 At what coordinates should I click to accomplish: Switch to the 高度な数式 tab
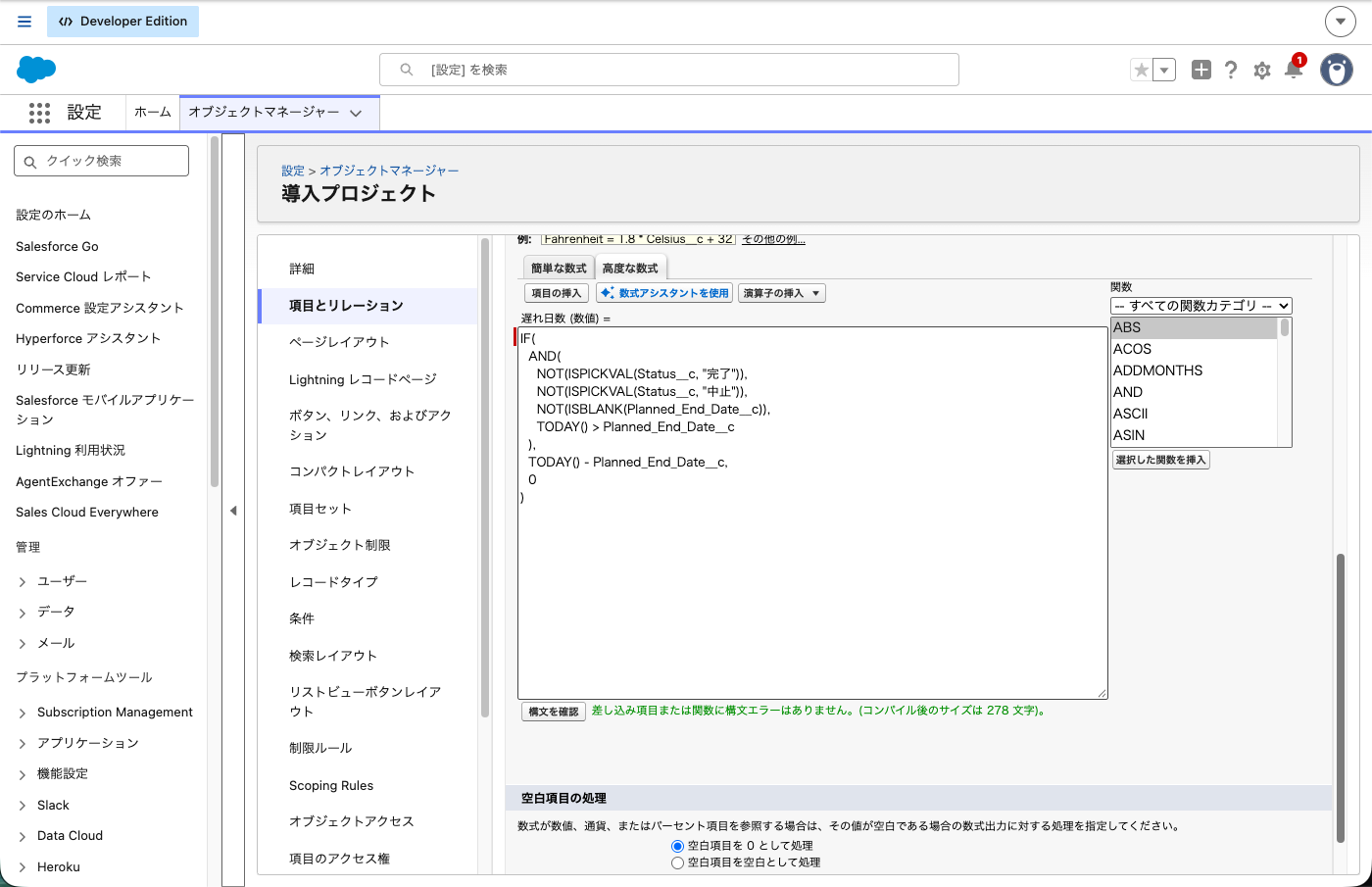[630, 268]
